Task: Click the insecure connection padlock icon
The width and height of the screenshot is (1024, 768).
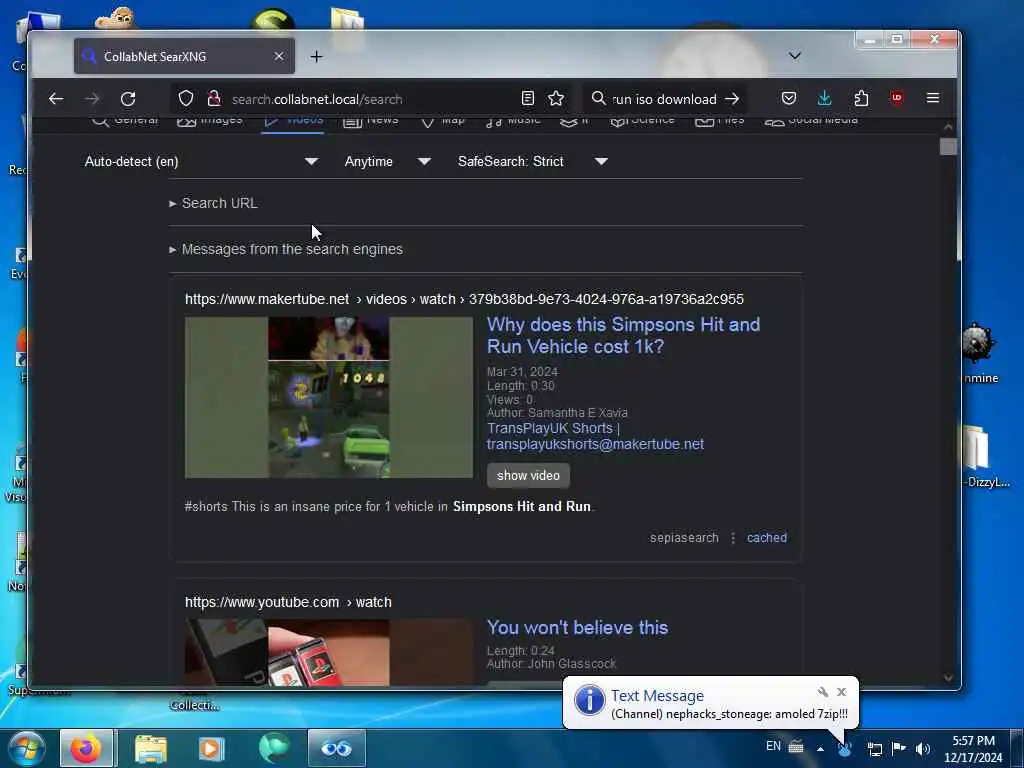Action: (214, 99)
